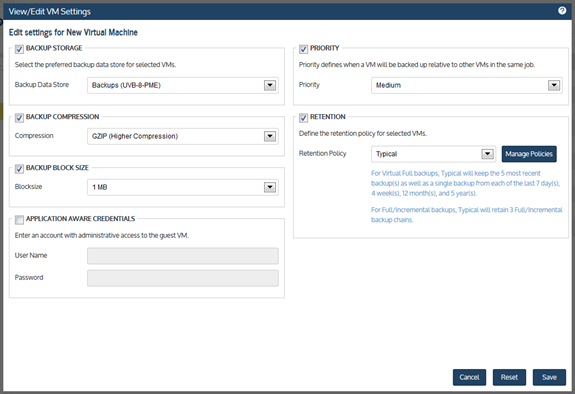Click the Reset button
The width and height of the screenshot is (575, 394).
[x=509, y=377]
